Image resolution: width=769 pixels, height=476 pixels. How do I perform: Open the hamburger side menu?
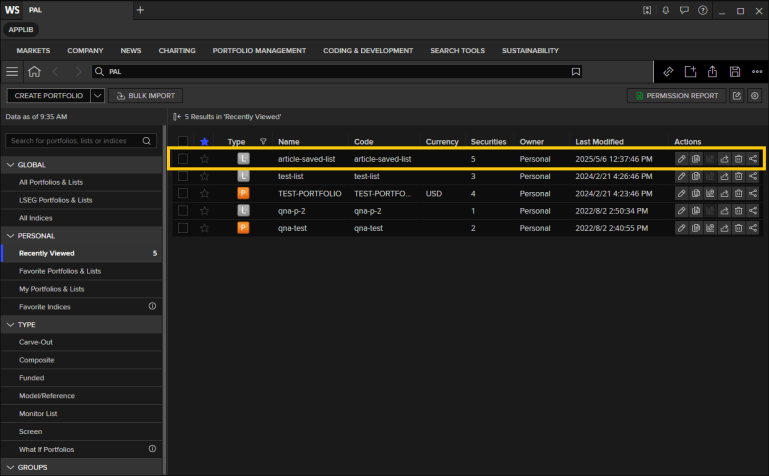[x=12, y=72]
